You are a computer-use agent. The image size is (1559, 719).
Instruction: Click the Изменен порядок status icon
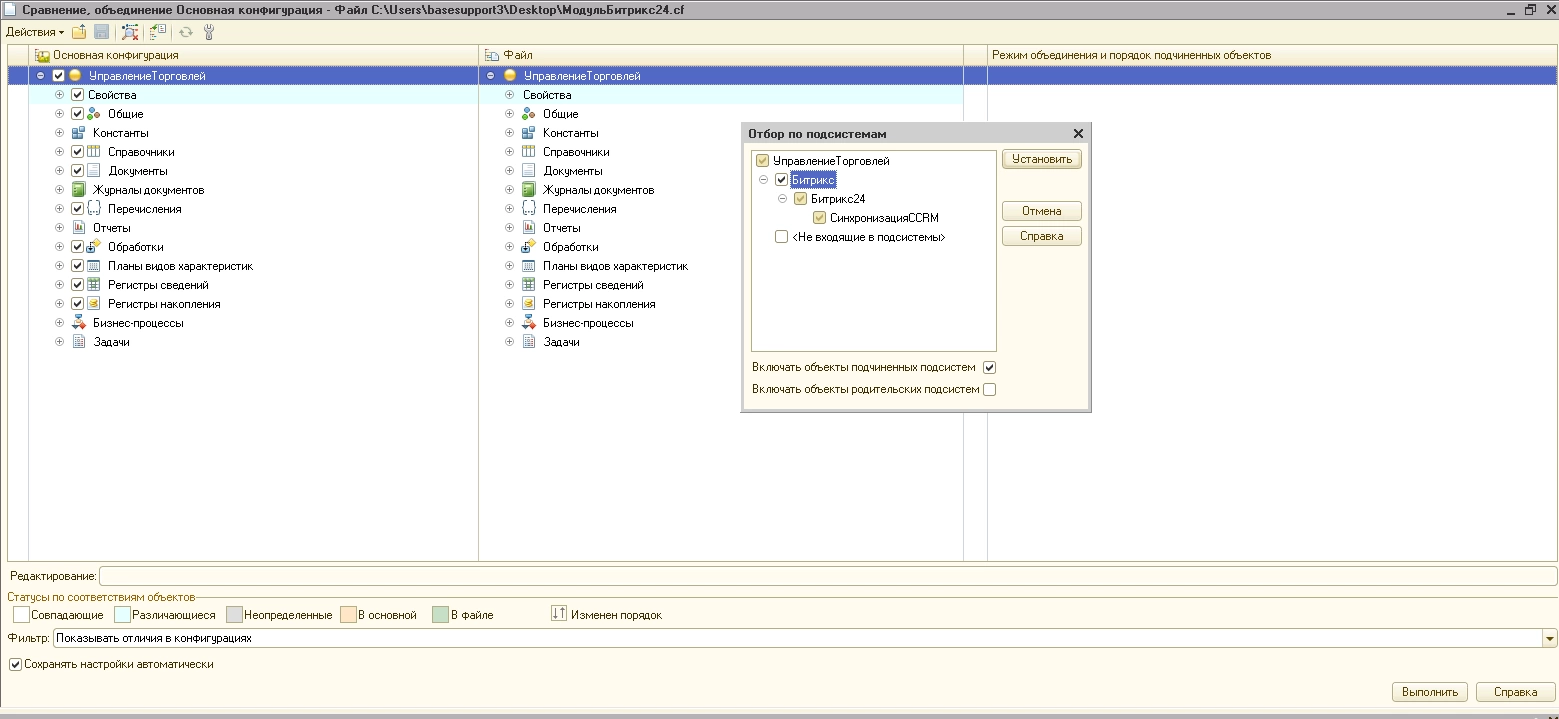point(559,614)
